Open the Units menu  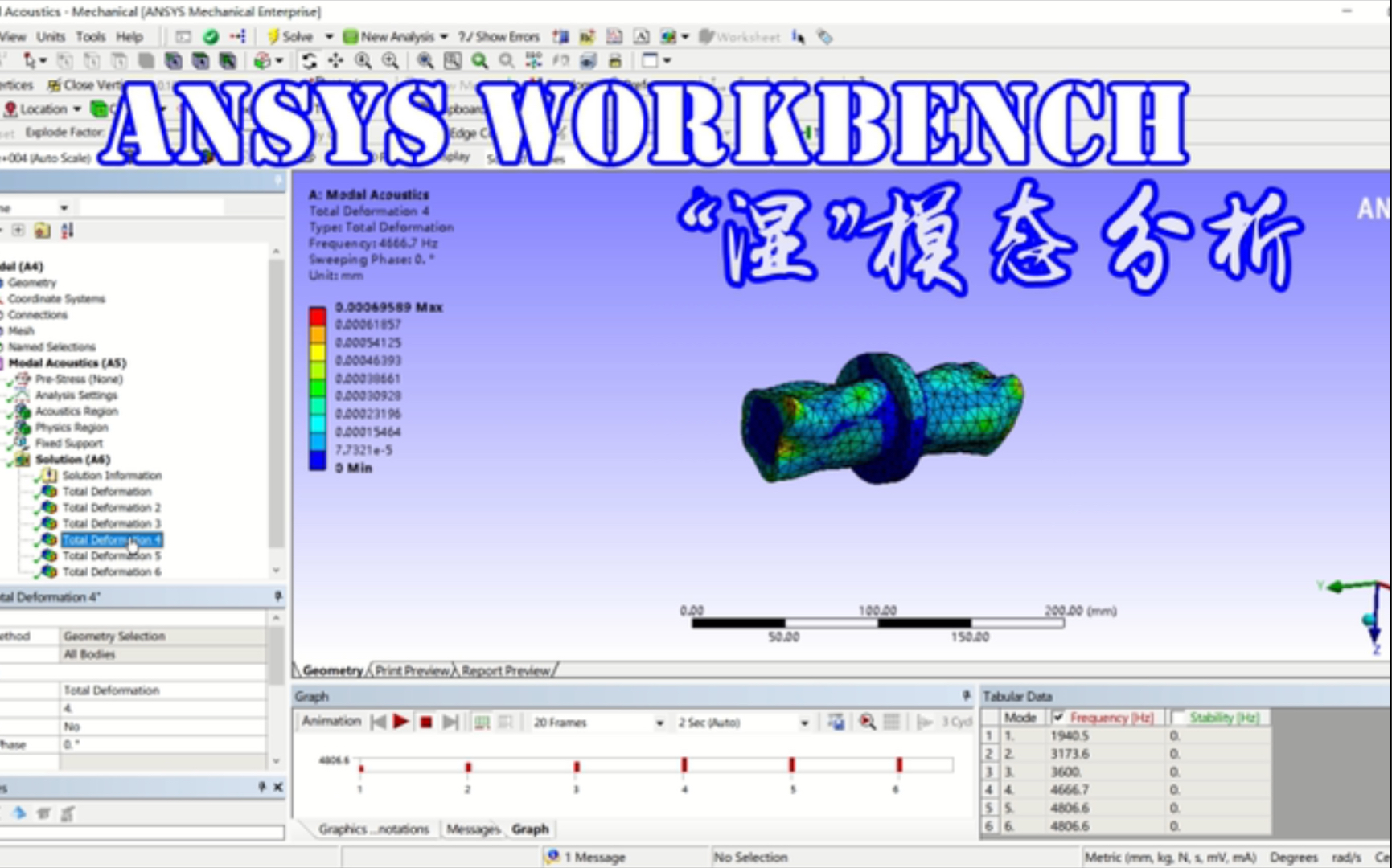click(x=51, y=36)
